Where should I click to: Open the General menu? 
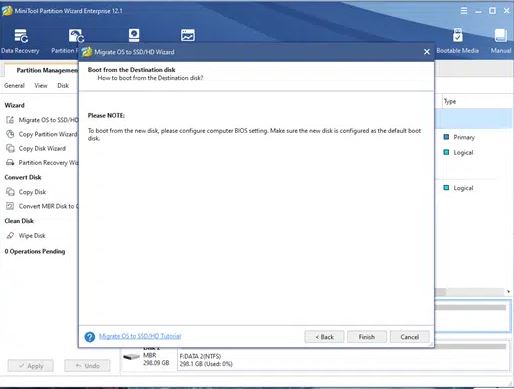pos(14,86)
